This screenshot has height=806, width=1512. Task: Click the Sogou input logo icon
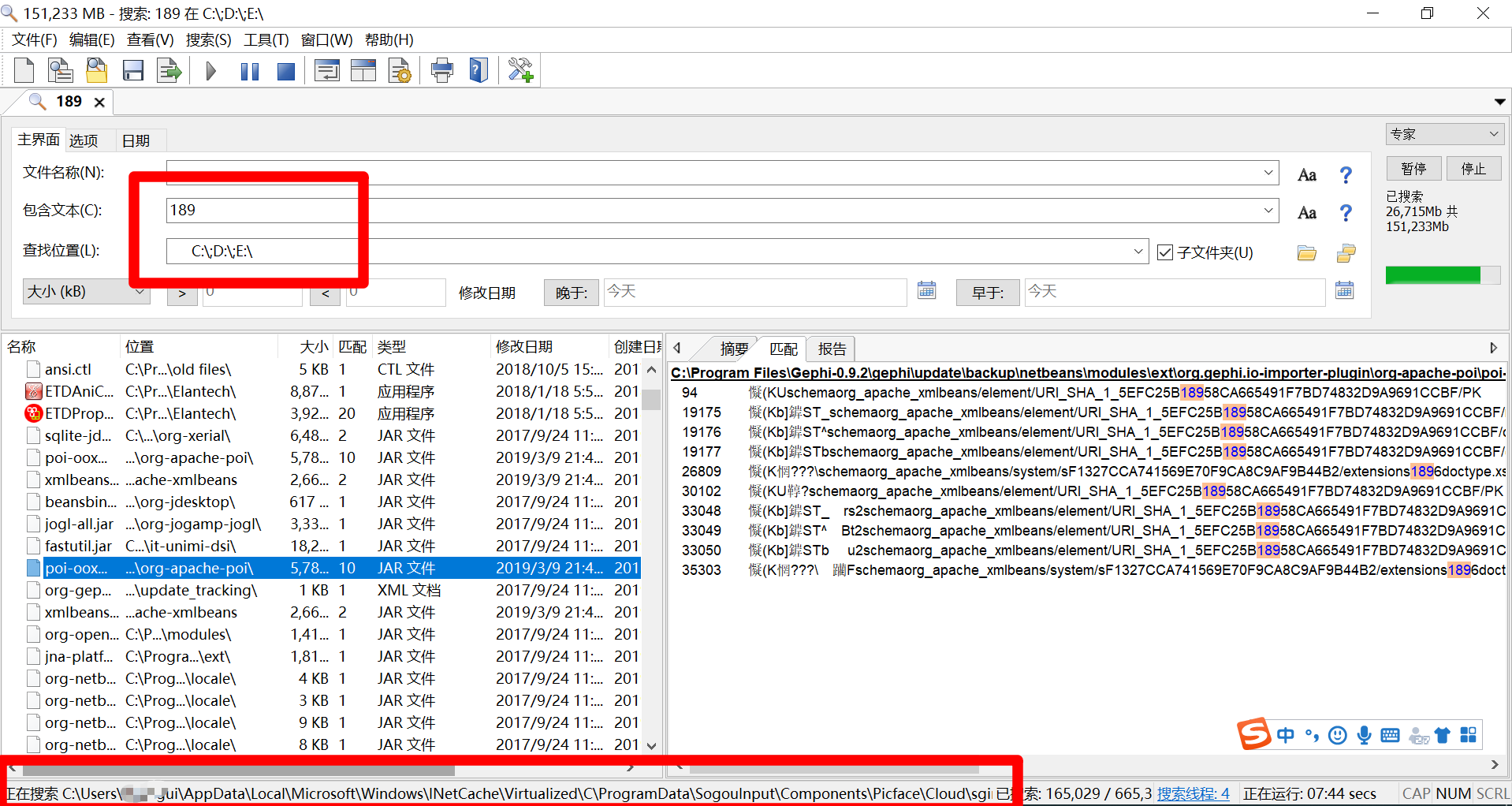pyautogui.click(x=1253, y=734)
